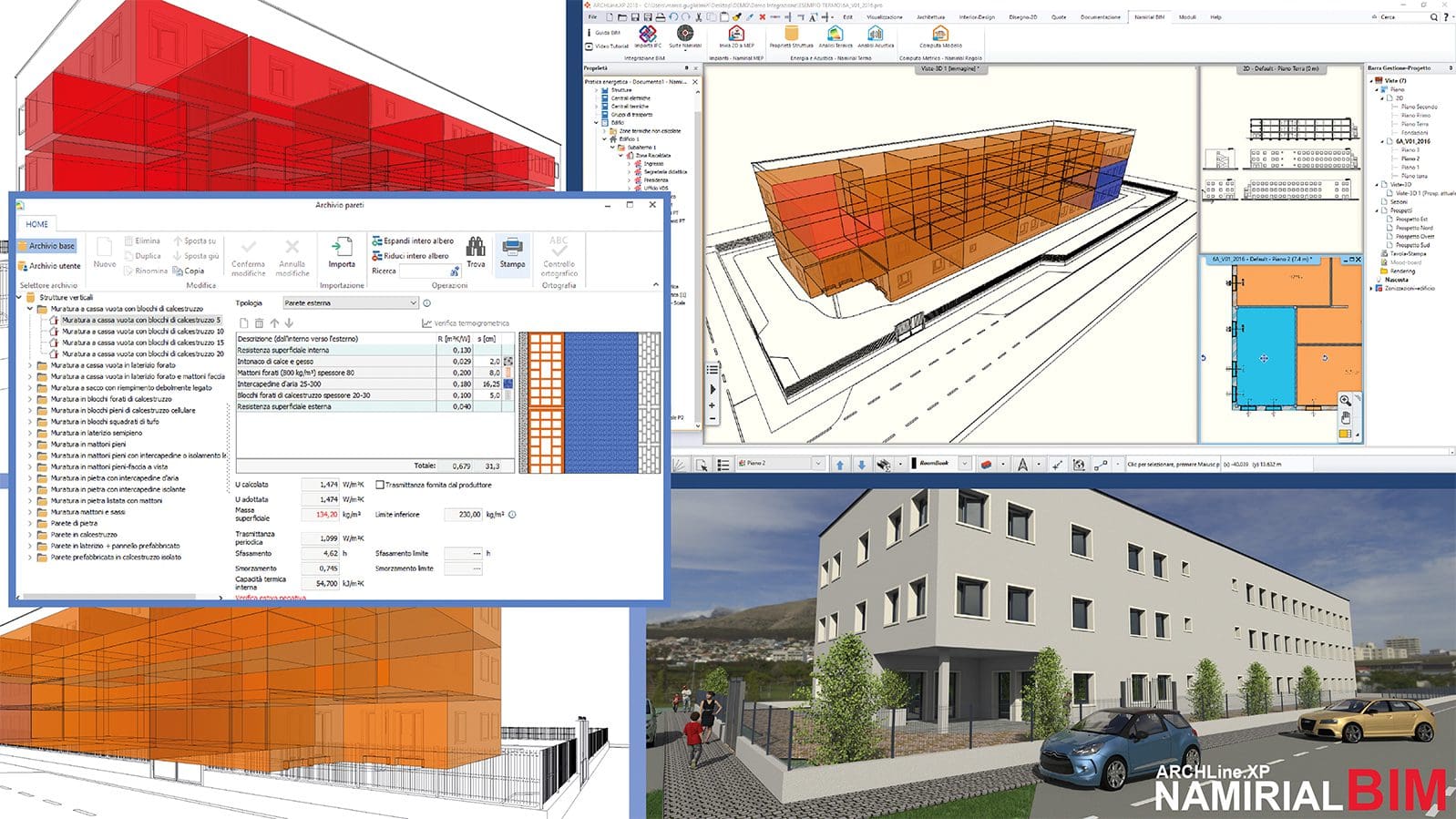Click the red brick wall tool icon
The image size is (1456, 819).
(986, 465)
